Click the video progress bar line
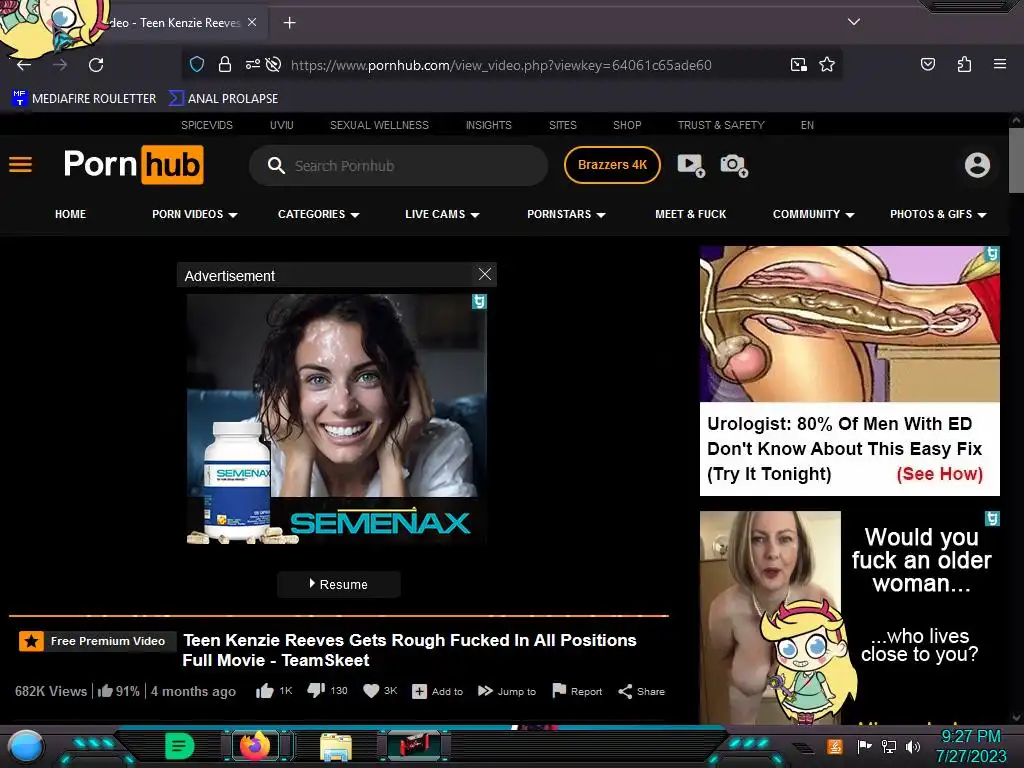This screenshot has width=1024, height=768. click(x=338, y=615)
